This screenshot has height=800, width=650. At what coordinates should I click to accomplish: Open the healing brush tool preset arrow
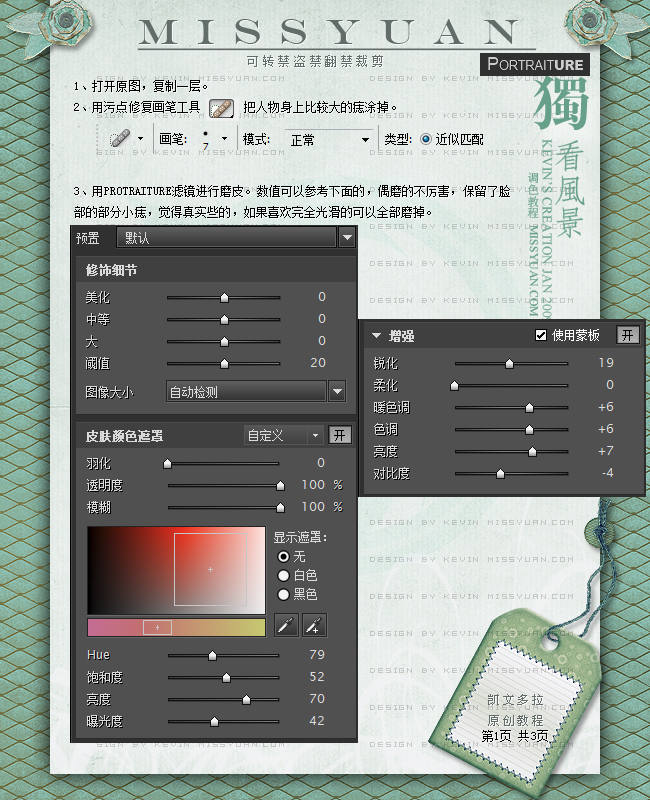(140, 138)
